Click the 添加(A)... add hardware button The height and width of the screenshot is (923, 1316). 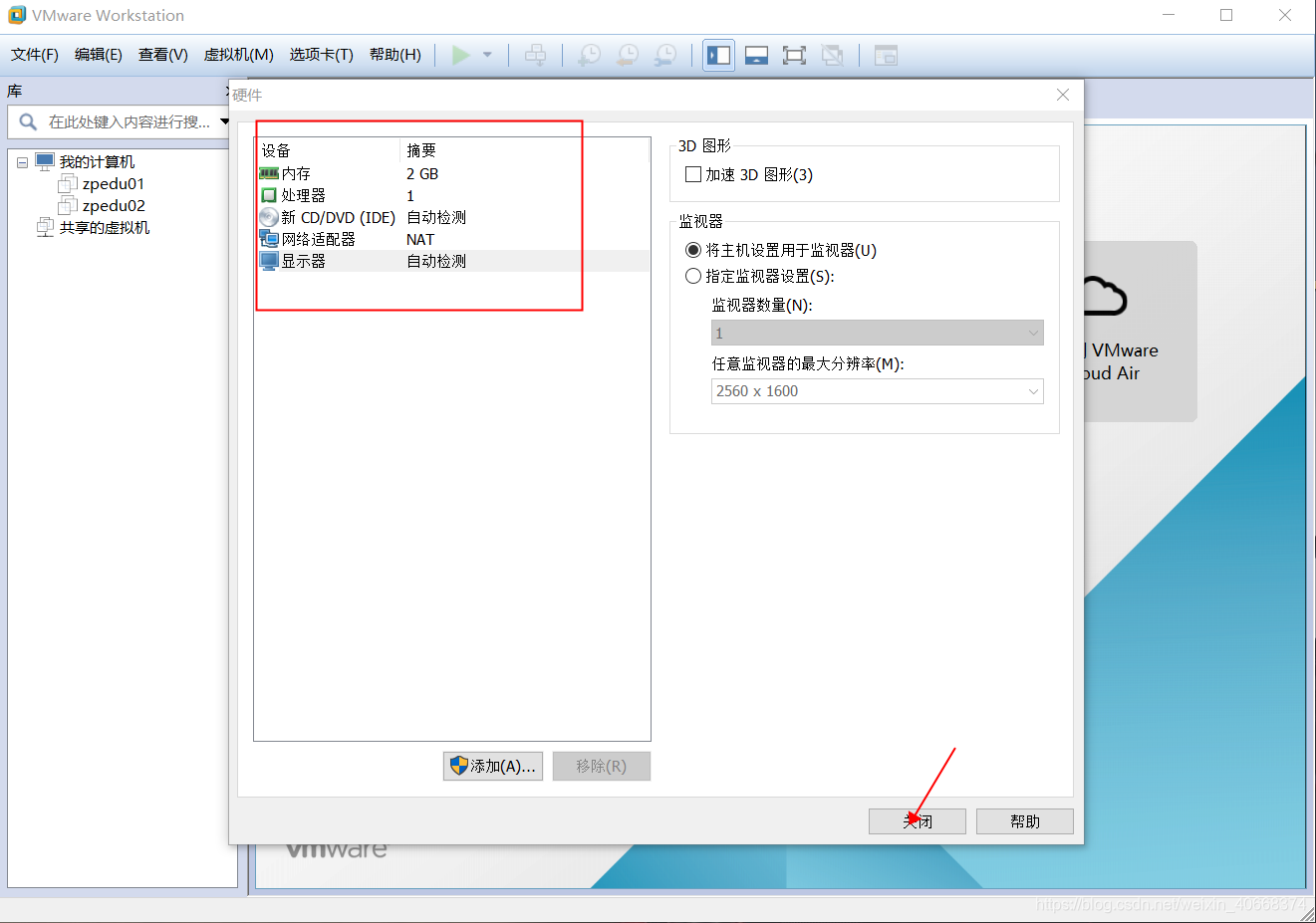(493, 766)
